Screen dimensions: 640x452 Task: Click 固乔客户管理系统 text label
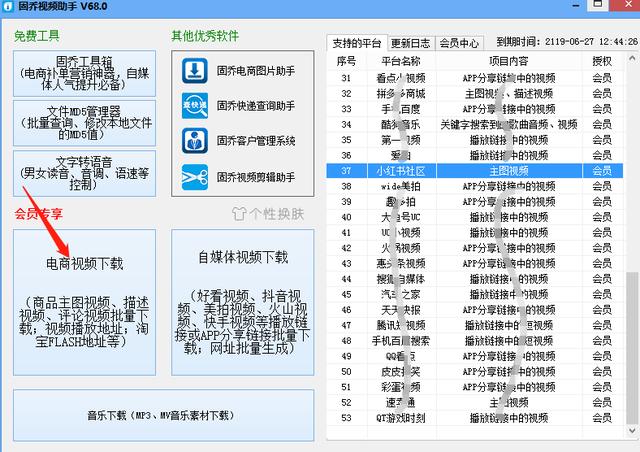tap(256, 141)
